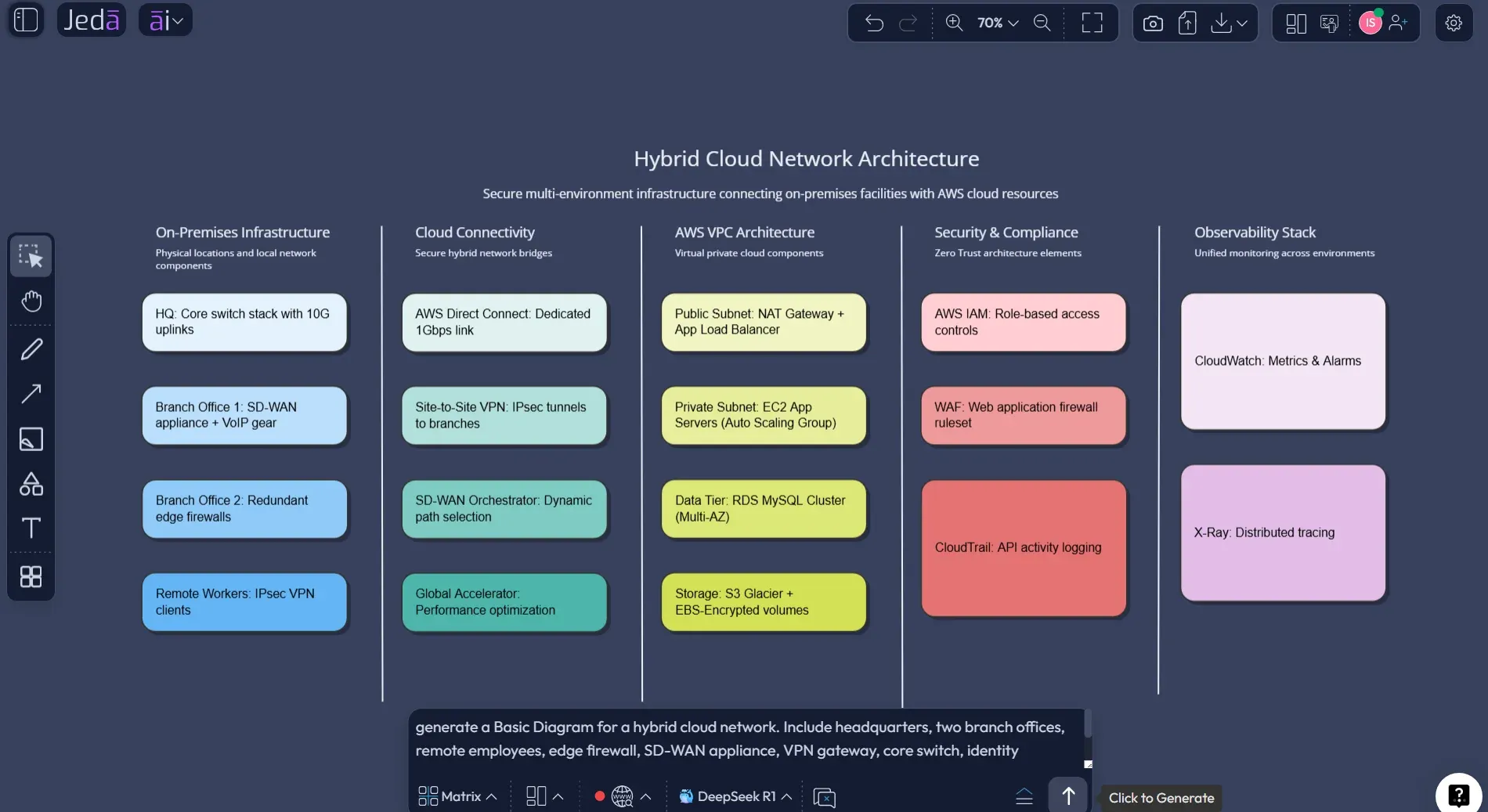The image size is (1488, 812).
Task: Clear chat with the message-x icon
Action: [824, 797]
